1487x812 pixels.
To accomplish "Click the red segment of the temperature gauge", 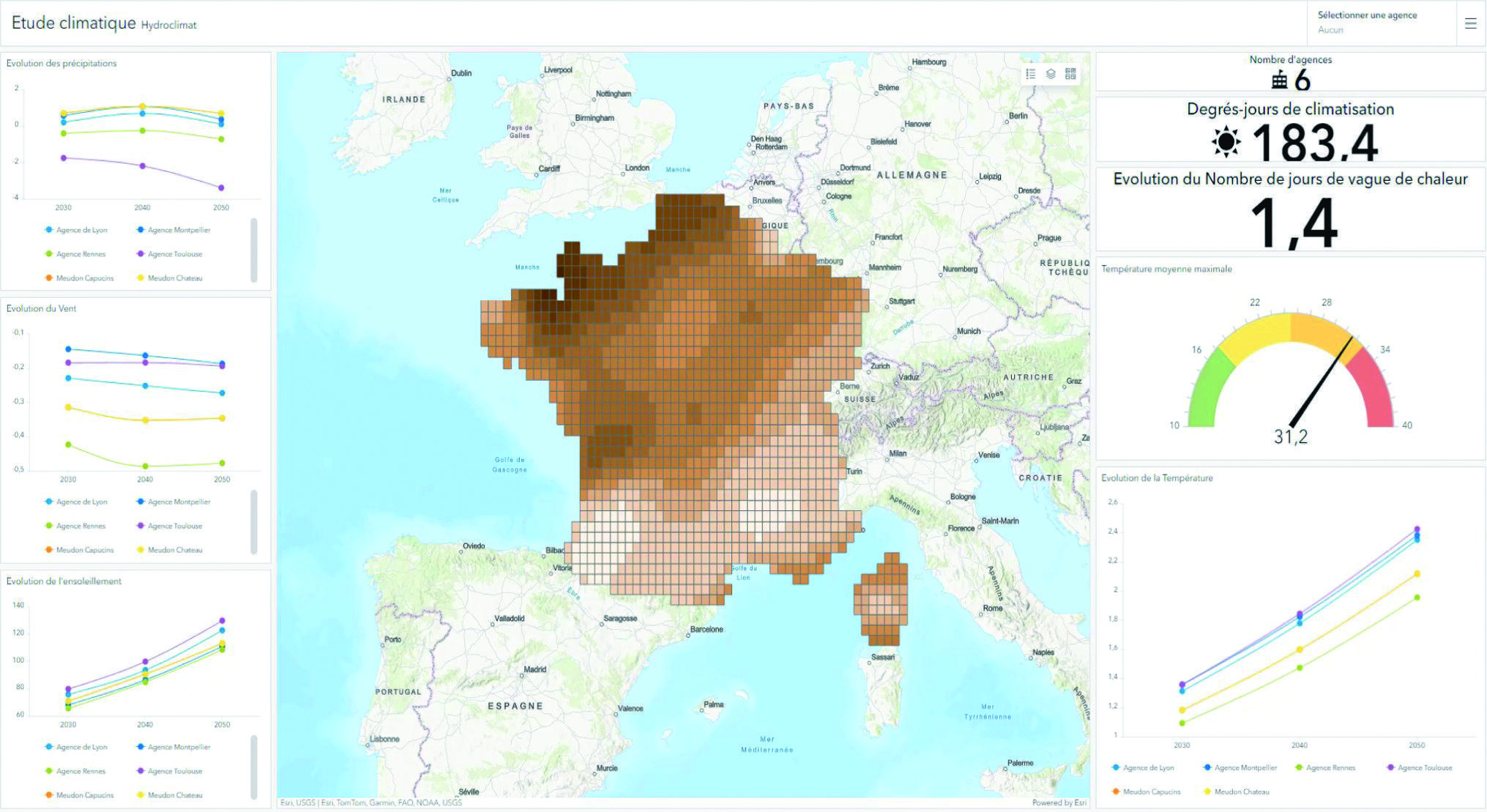I will pyautogui.click(x=1375, y=386).
